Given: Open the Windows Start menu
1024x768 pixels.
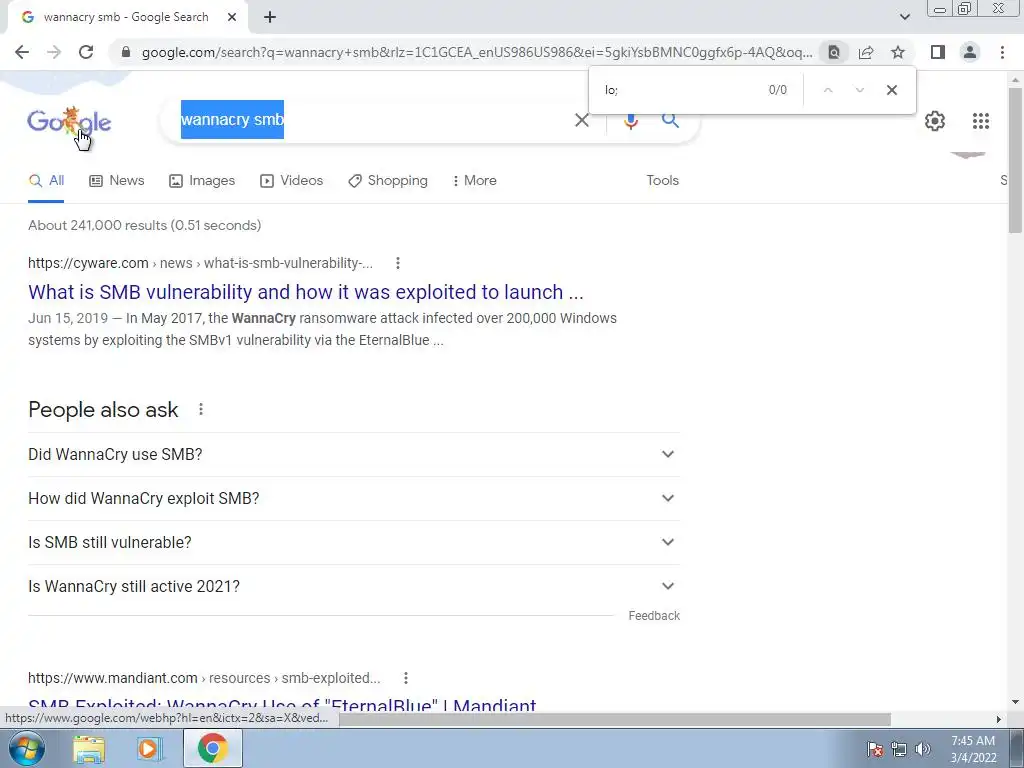Looking at the screenshot, I should coord(26,748).
